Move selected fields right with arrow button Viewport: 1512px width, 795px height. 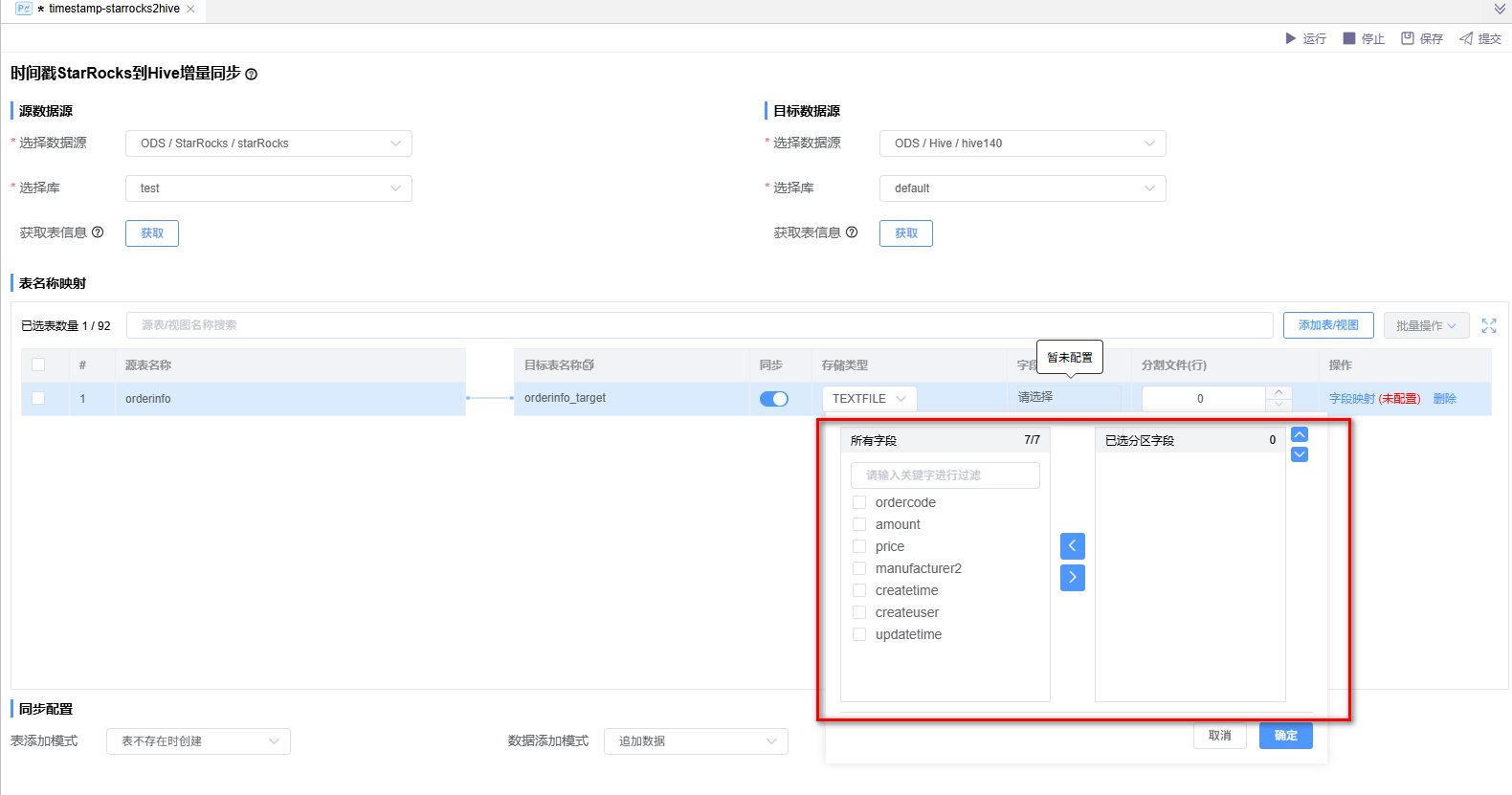pos(1073,577)
